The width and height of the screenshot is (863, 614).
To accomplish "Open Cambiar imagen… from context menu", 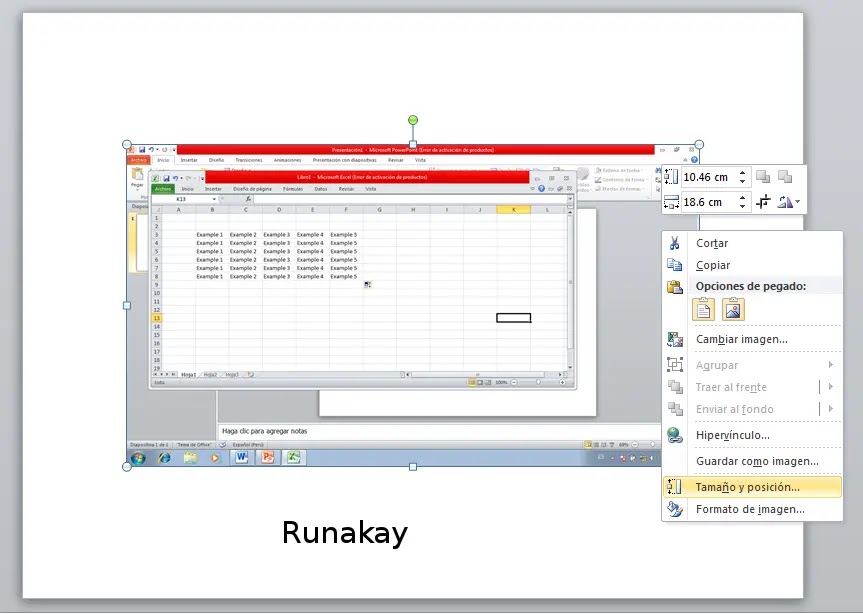I will (x=752, y=339).
